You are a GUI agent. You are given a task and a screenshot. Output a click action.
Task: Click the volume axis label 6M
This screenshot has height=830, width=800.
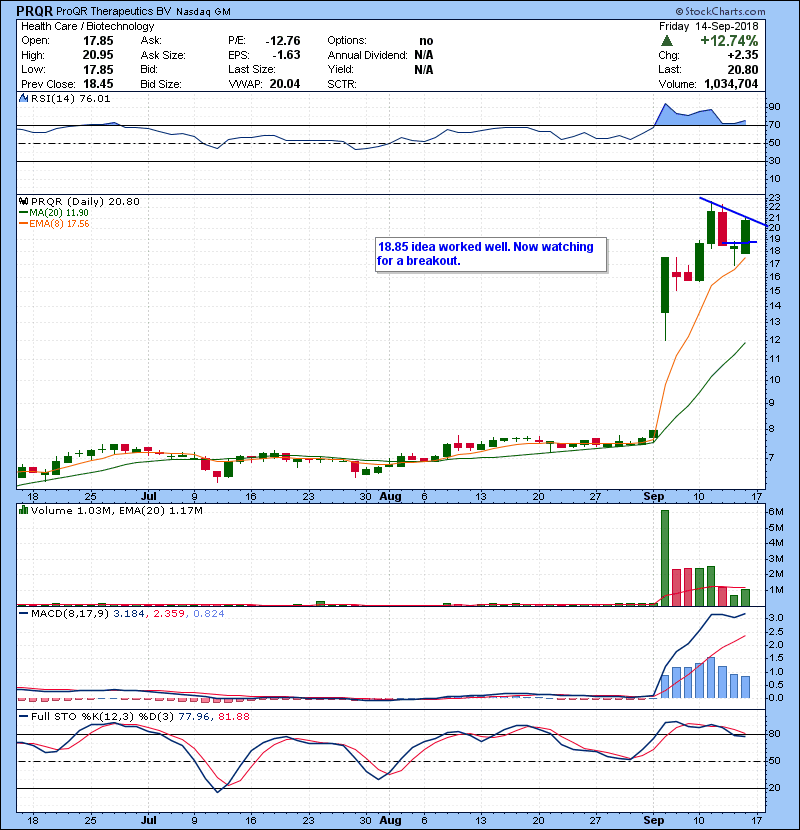click(776, 511)
